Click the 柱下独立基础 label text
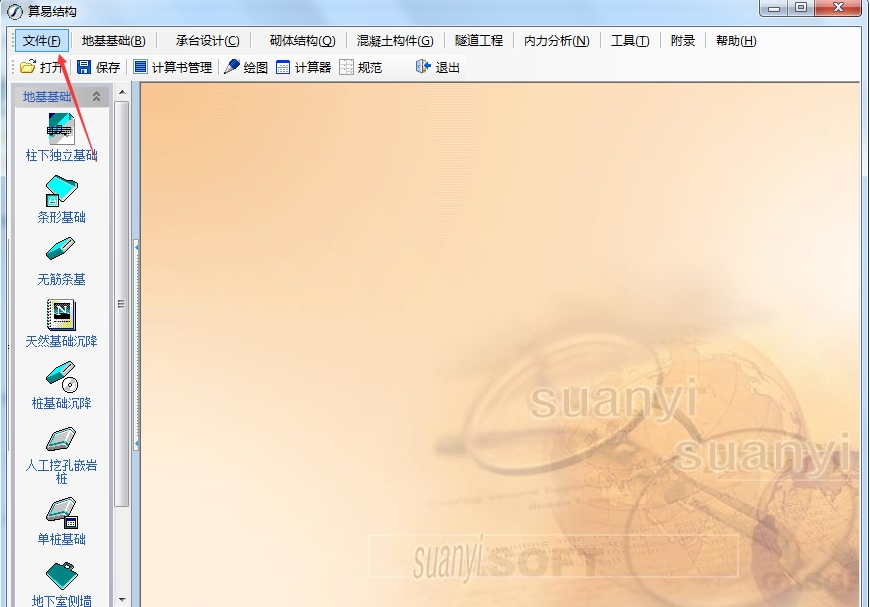 [x=61, y=155]
